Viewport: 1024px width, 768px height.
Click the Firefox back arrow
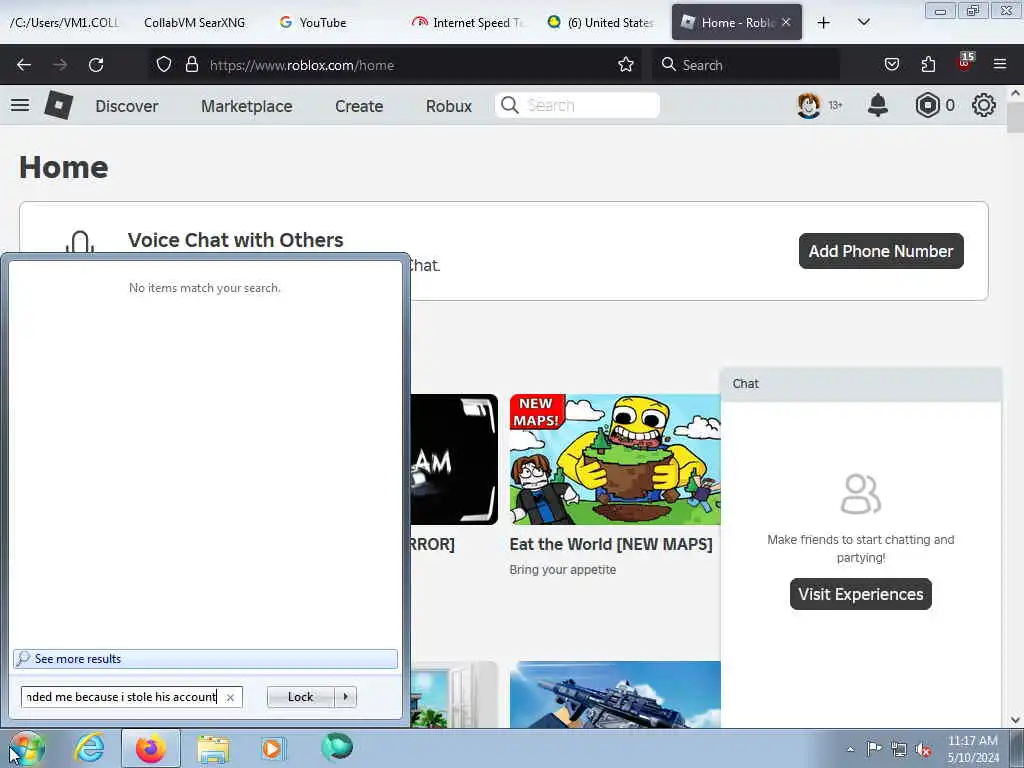click(24, 65)
